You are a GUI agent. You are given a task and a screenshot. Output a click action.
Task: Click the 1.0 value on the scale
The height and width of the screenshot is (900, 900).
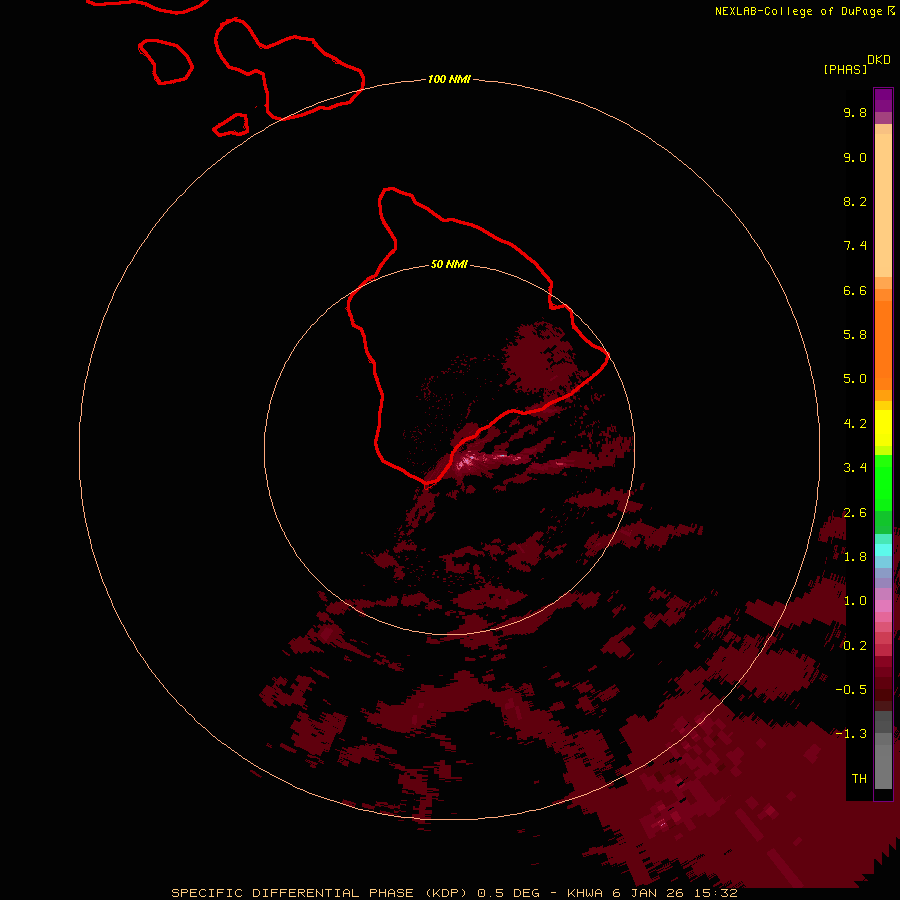tap(855, 601)
